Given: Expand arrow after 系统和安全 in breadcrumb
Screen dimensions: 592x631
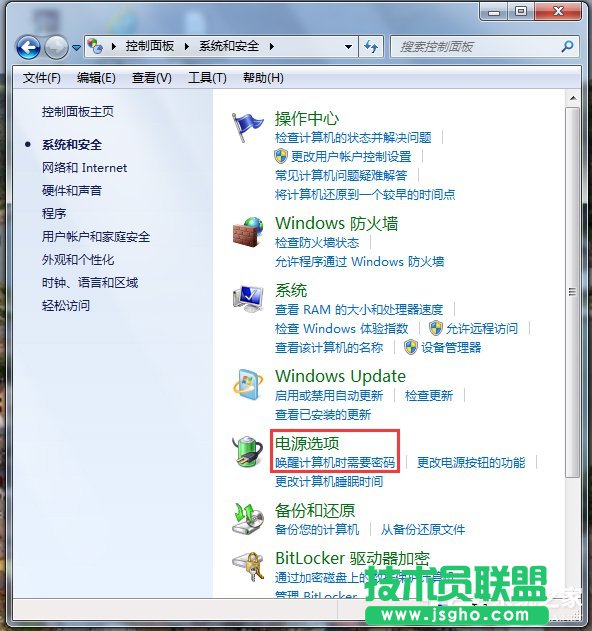Looking at the screenshot, I should coord(272,47).
